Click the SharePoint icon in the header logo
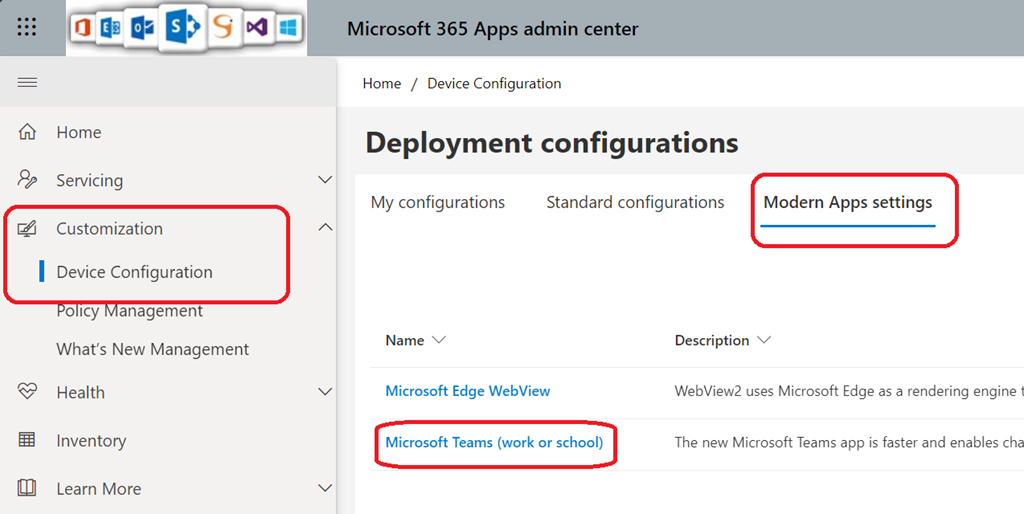This screenshot has height=514, width=1024. [x=182, y=28]
